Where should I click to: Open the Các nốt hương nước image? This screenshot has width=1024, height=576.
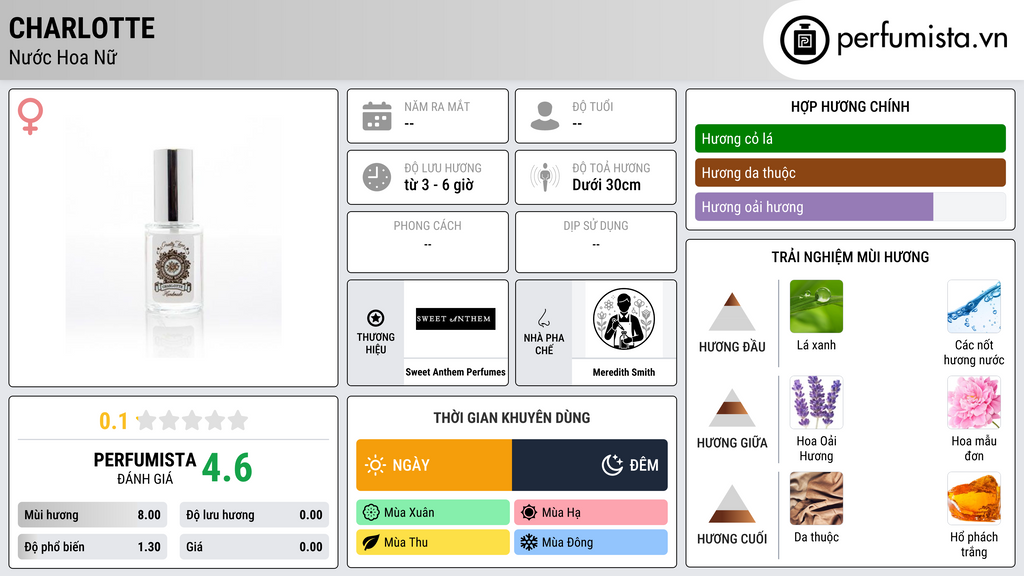pyautogui.click(x=974, y=306)
